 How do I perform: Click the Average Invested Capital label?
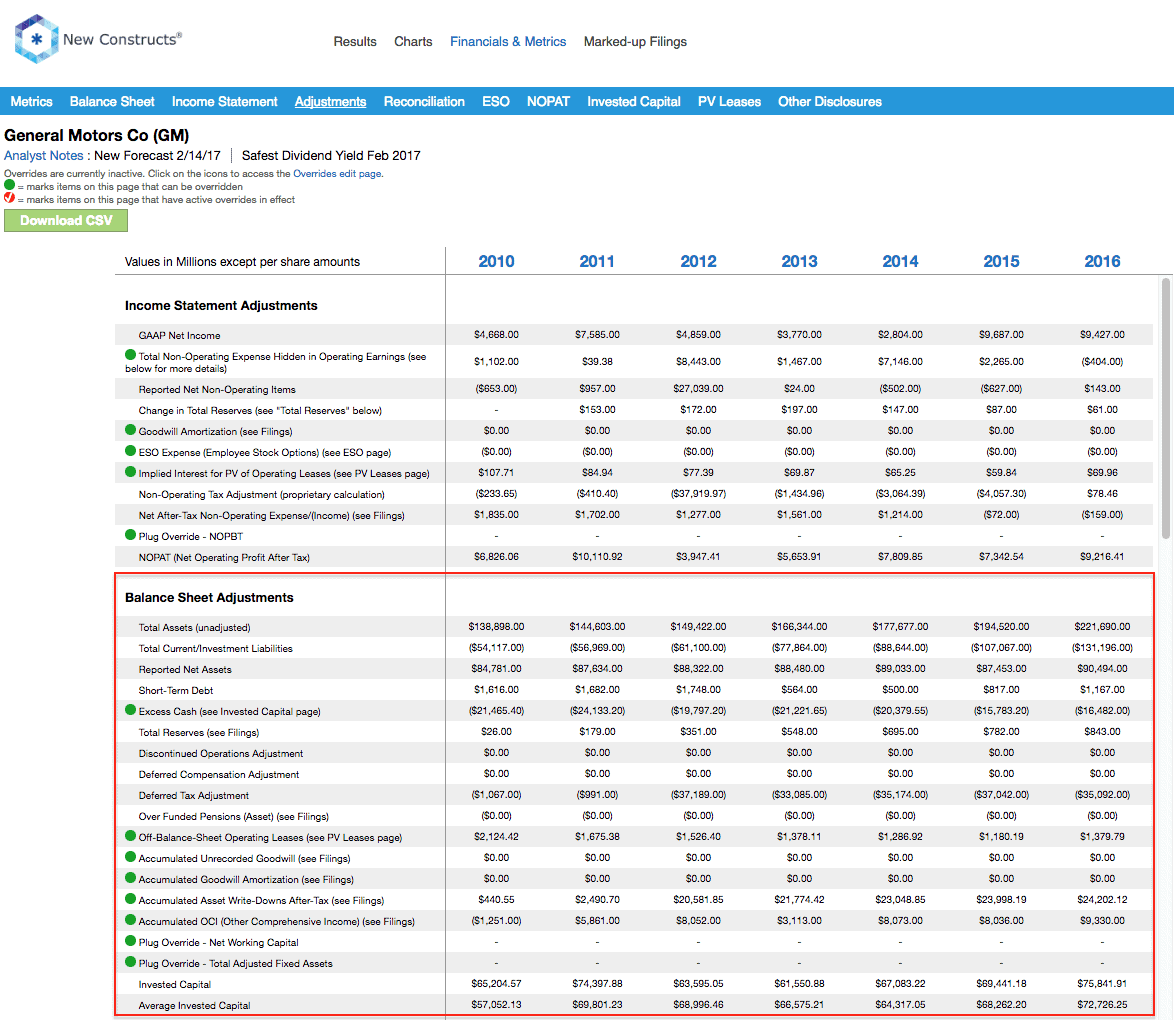[194, 1005]
